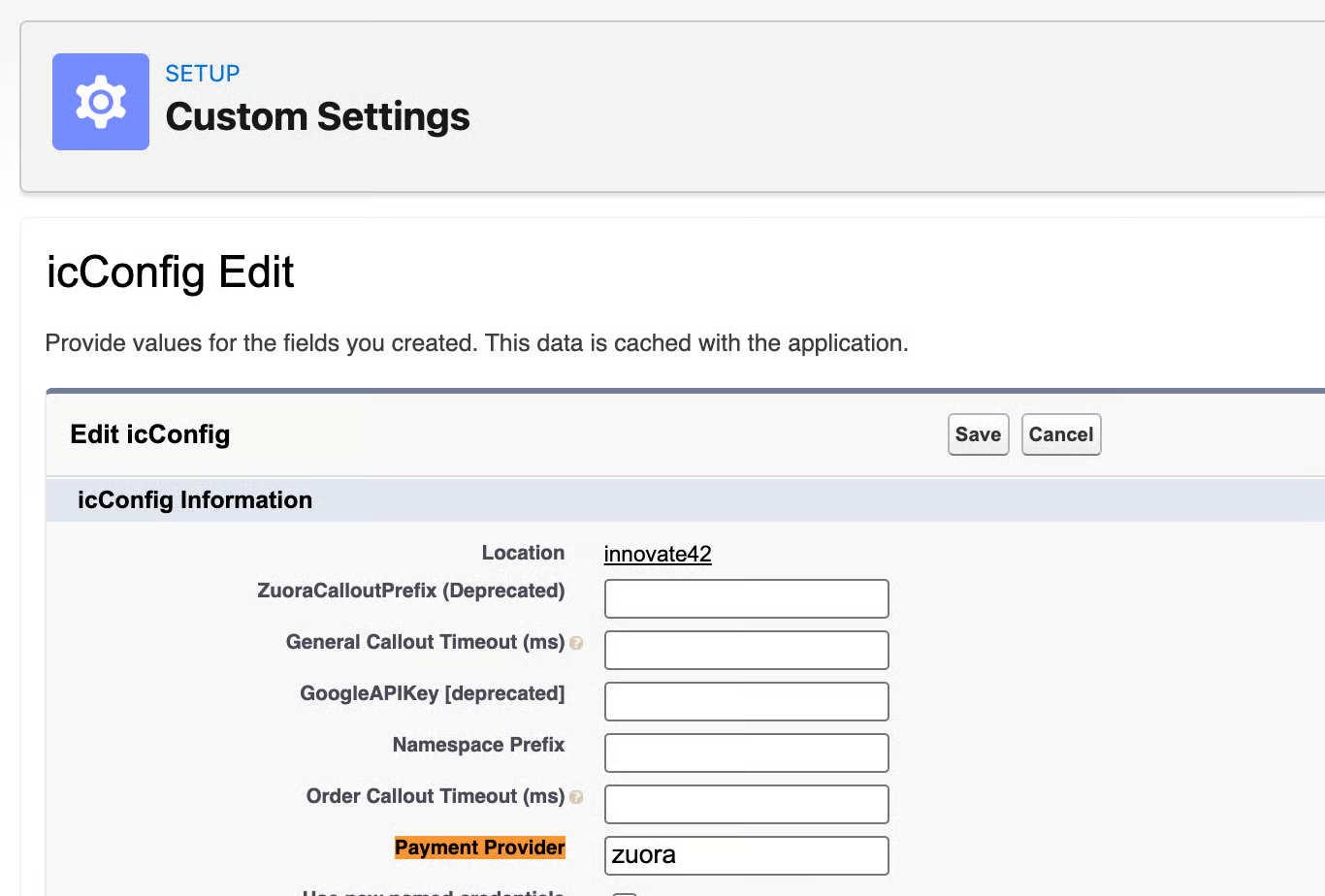Select the icConfig Information section header
Screen dimensions: 1325x896
pyautogui.click(x=195, y=500)
